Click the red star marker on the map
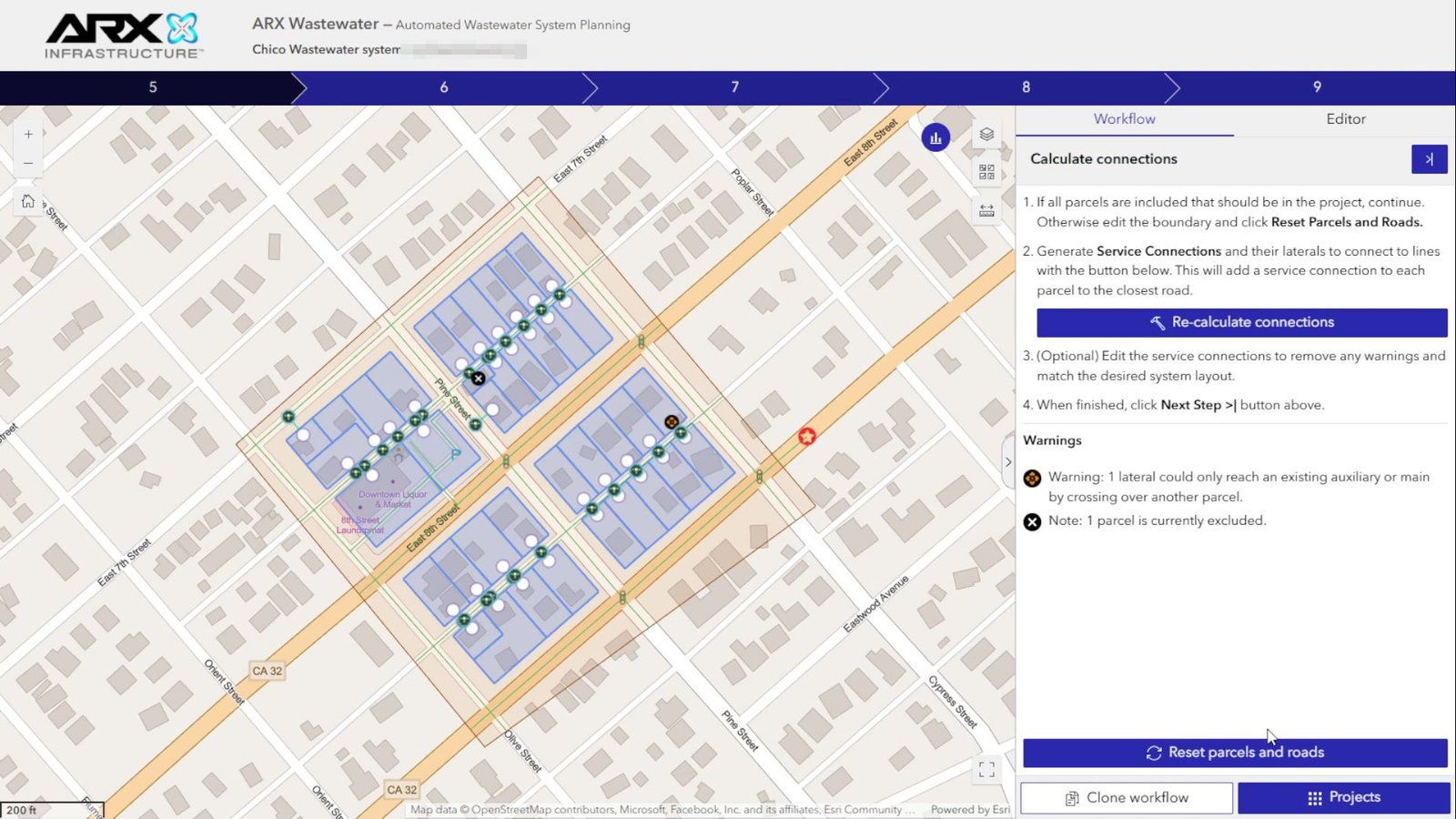 [807, 437]
